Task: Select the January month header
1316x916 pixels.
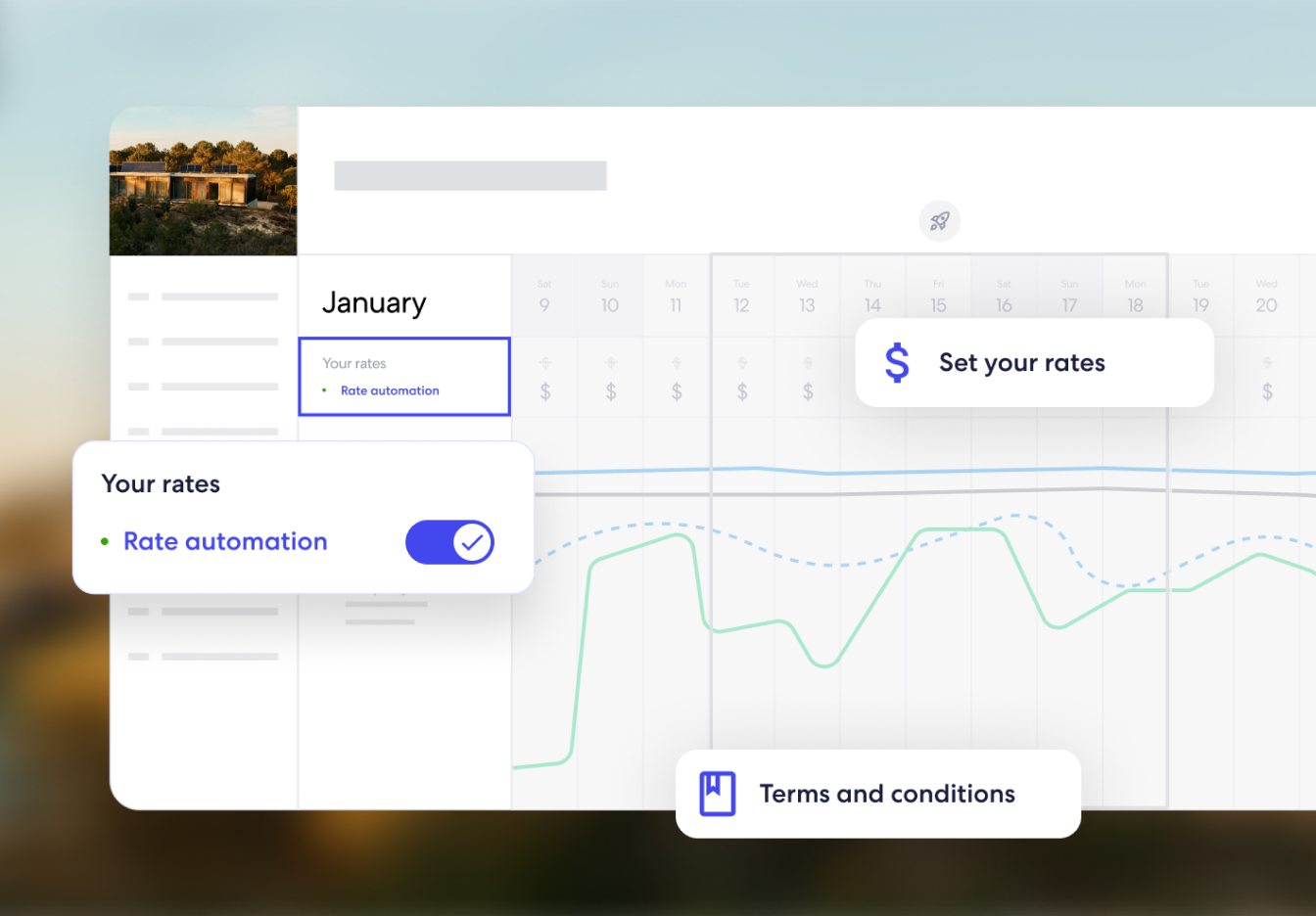Action: pyautogui.click(x=373, y=302)
